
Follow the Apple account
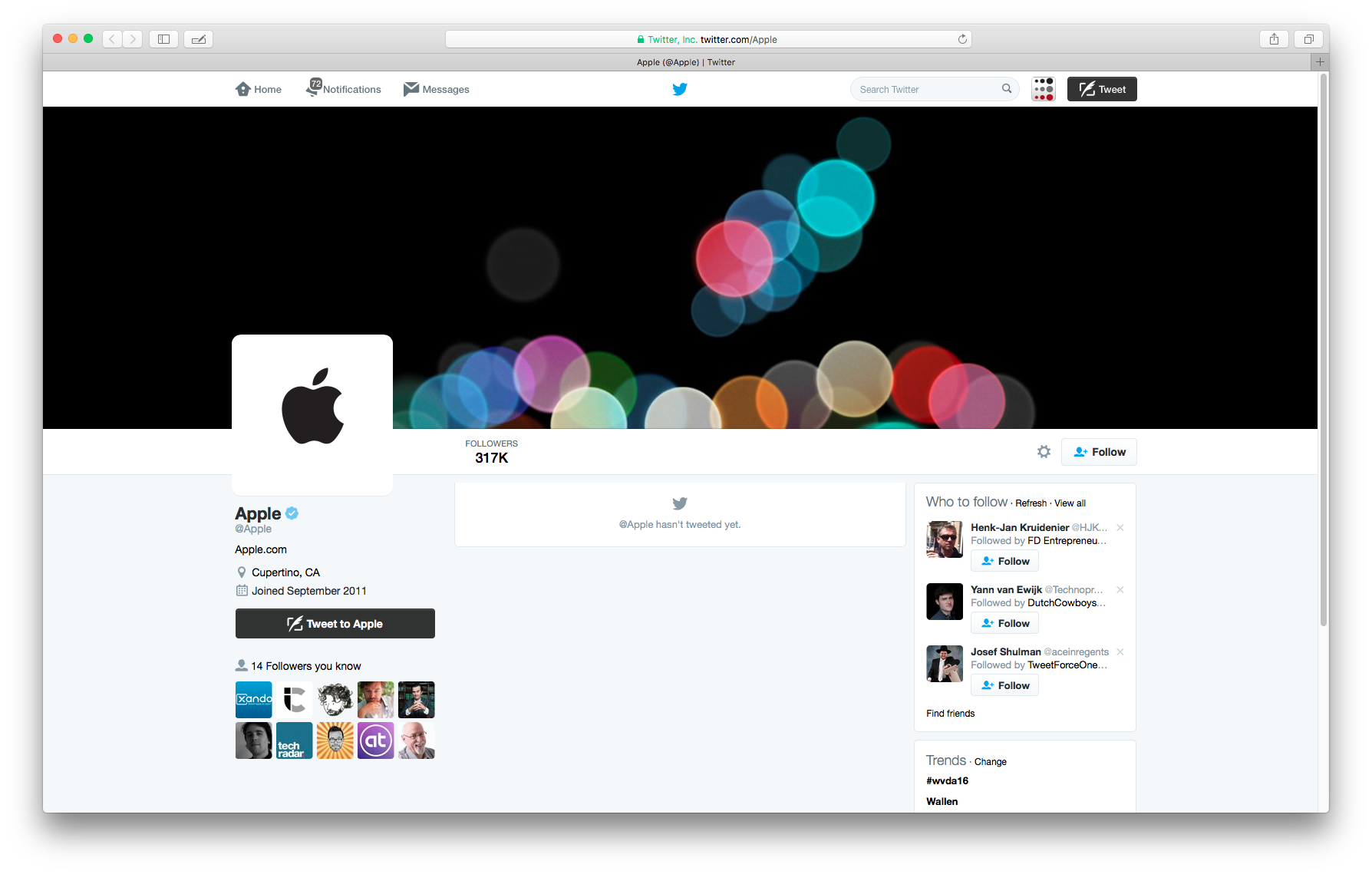[x=1099, y=452]
